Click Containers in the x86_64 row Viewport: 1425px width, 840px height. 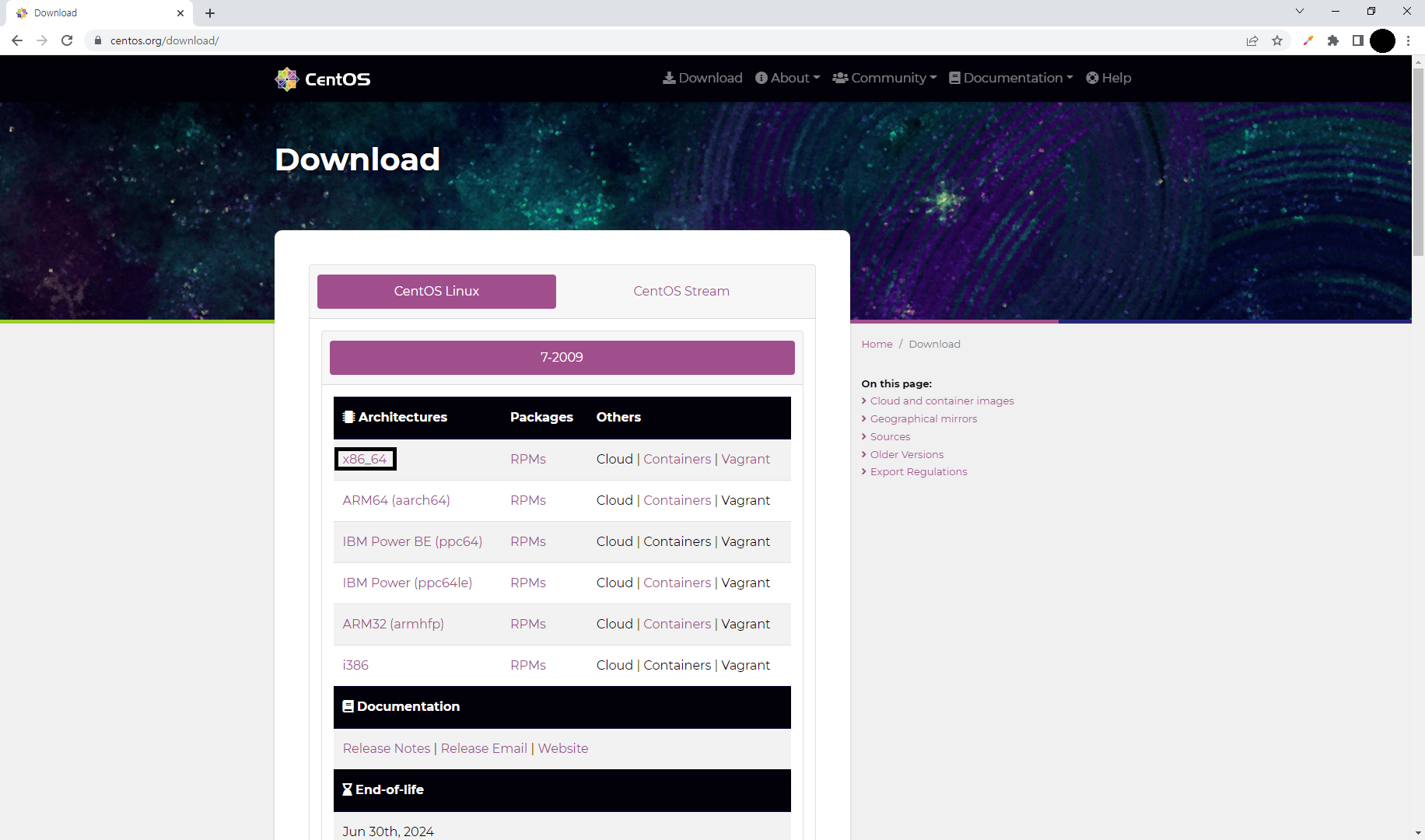(x=677, y=459)
